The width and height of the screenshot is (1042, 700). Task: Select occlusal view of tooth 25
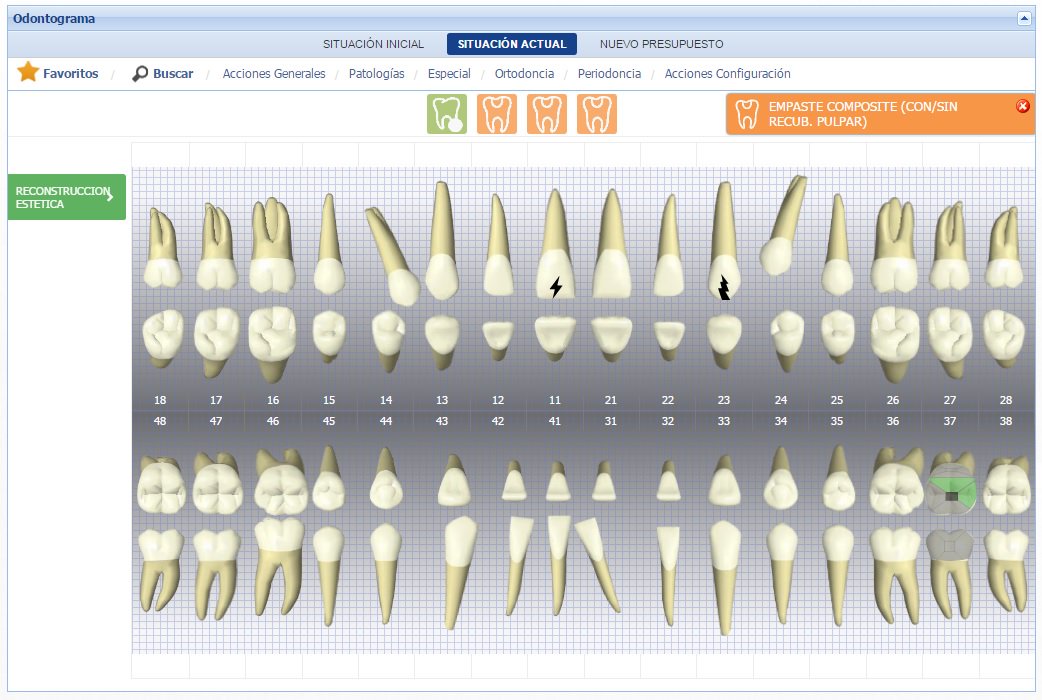pos(837,337)
